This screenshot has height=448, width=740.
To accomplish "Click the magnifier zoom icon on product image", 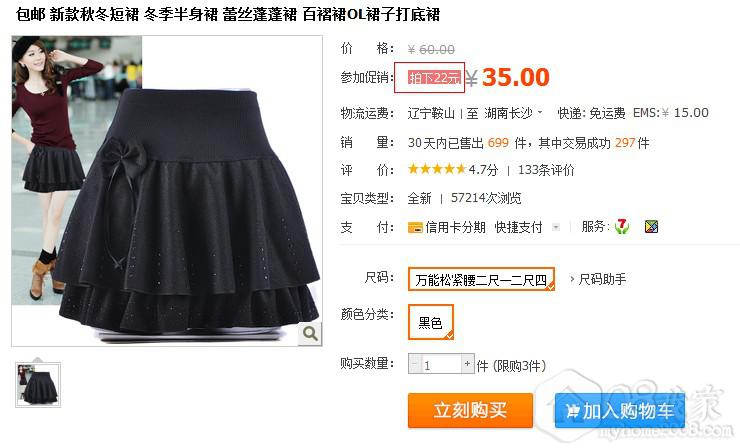I will point(310,333).
